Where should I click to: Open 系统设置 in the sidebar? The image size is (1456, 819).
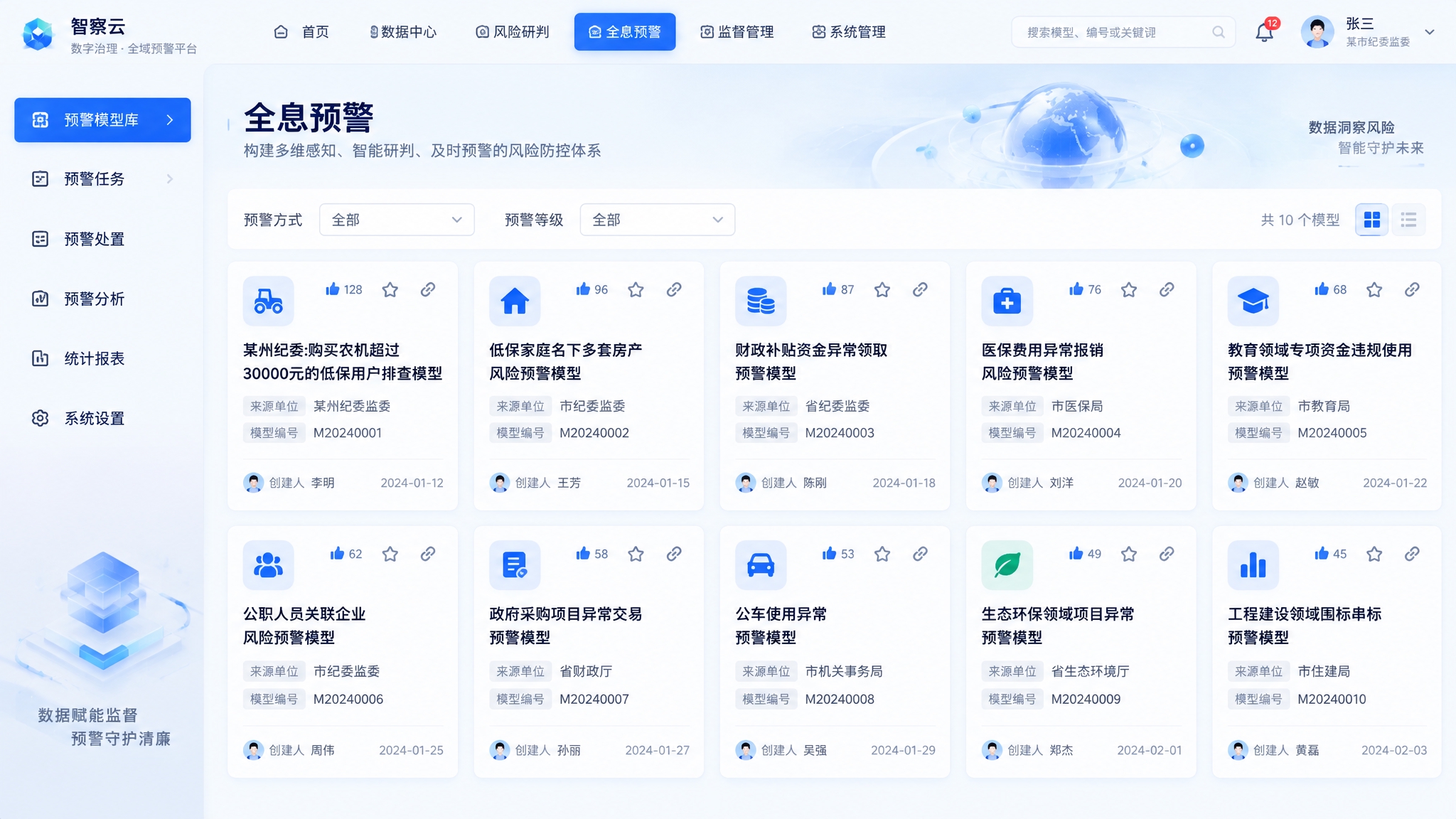pos(102,418)
